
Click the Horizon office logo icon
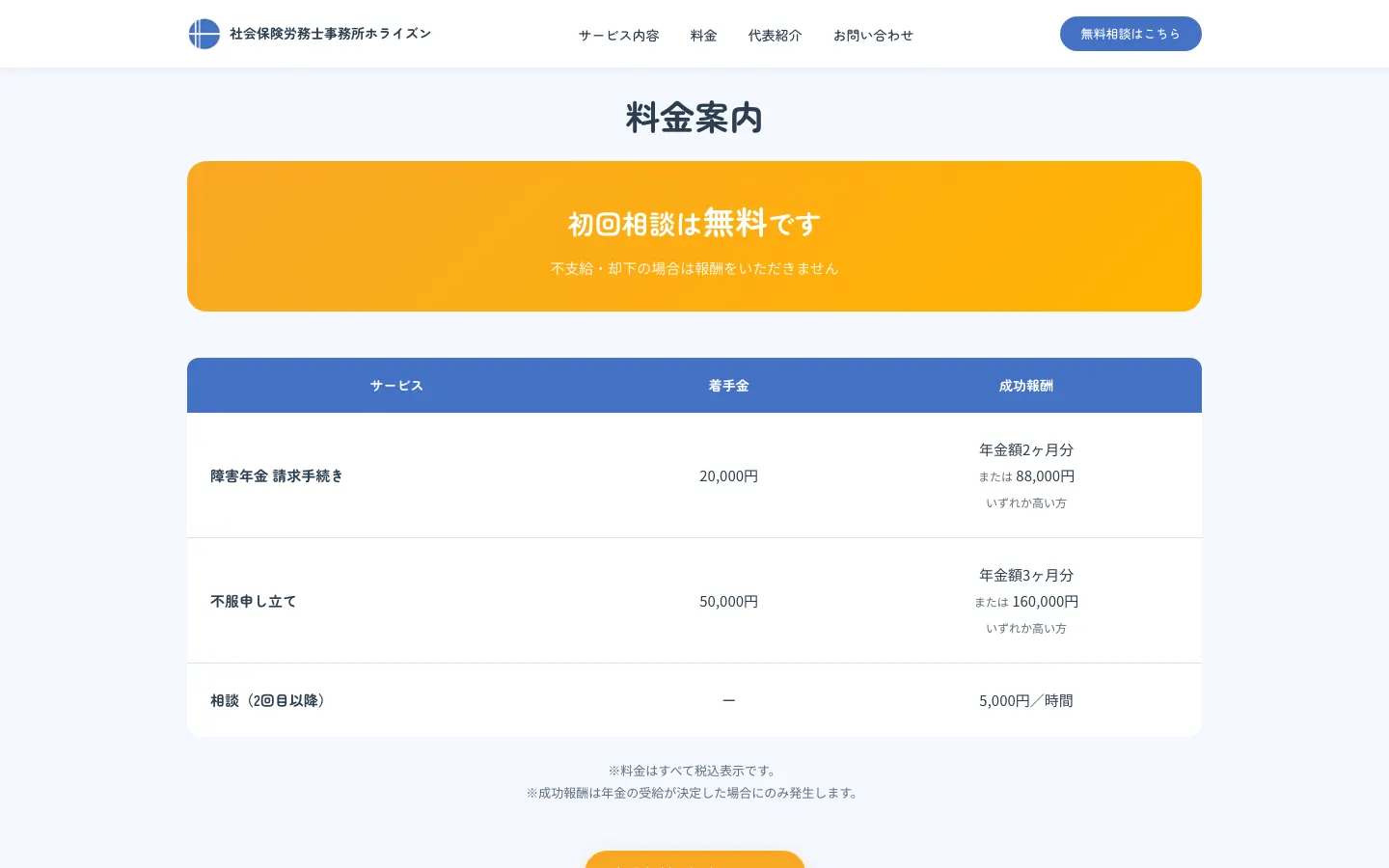204,34
